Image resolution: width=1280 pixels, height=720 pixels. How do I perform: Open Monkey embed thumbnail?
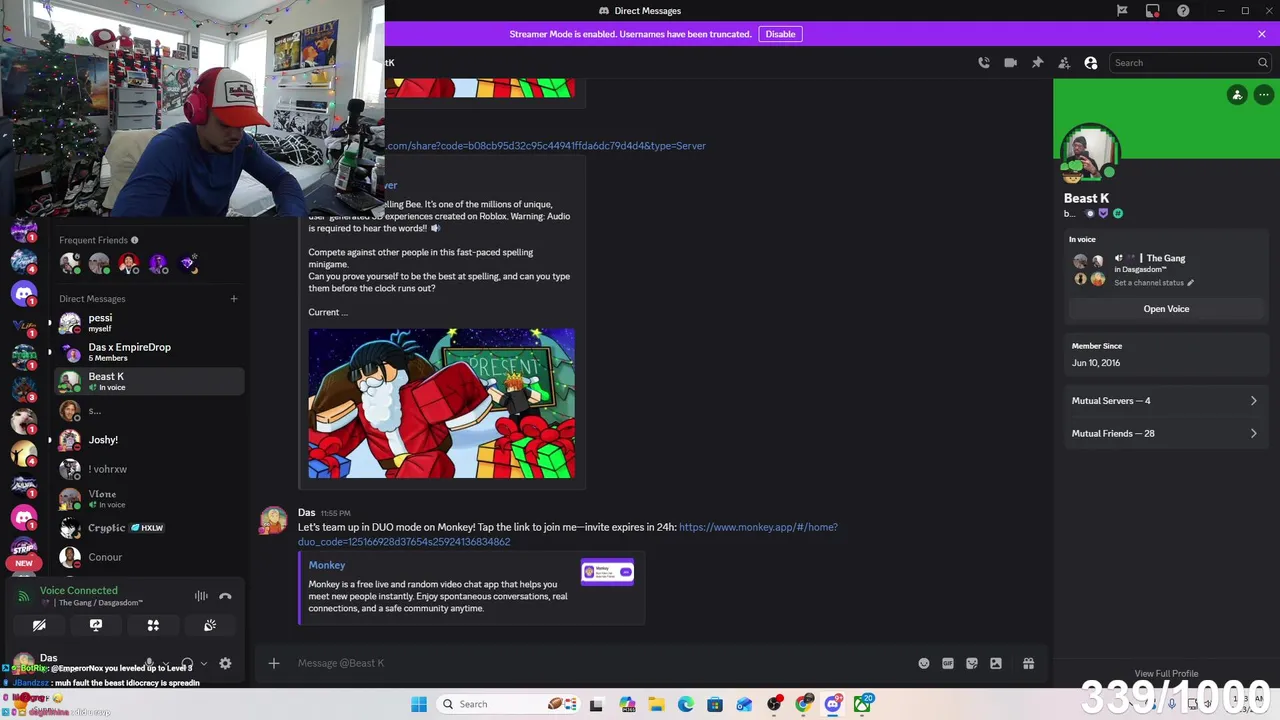coord(607,572)
